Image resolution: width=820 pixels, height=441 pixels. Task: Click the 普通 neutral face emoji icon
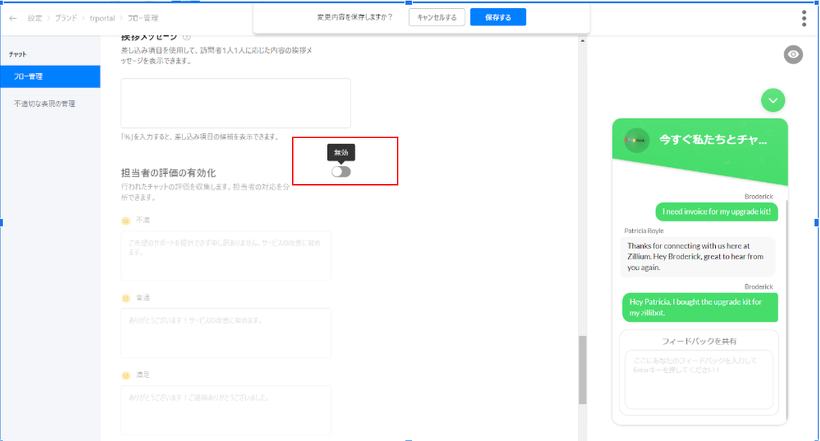point(126,298)
